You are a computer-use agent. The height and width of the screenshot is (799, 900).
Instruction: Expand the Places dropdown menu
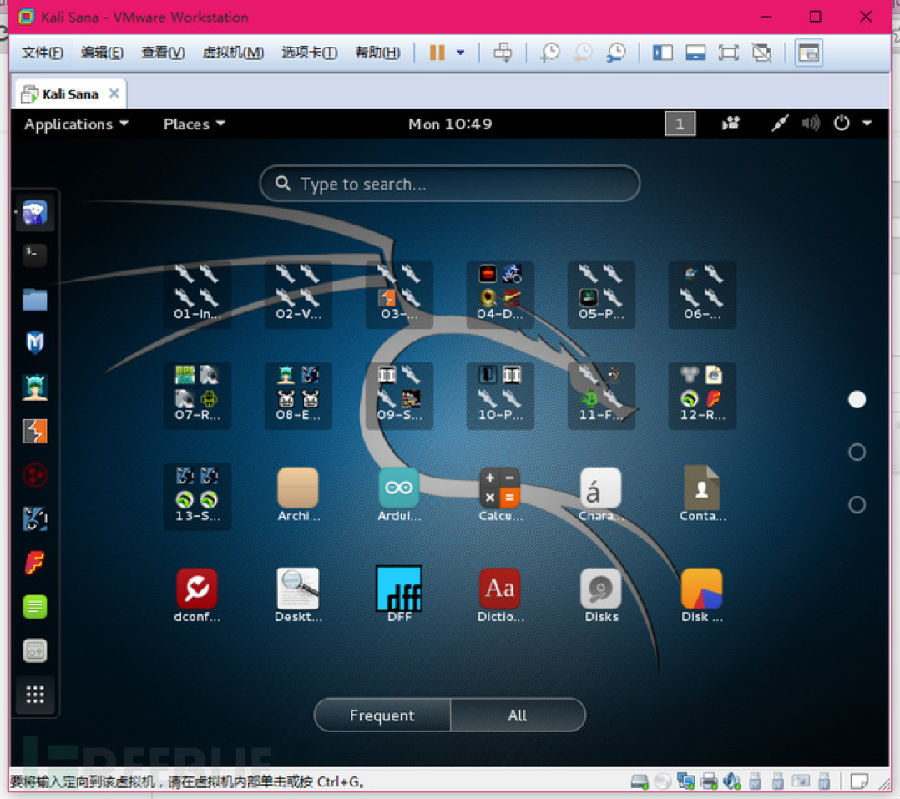pyautogui.click(x=194, y=124)
